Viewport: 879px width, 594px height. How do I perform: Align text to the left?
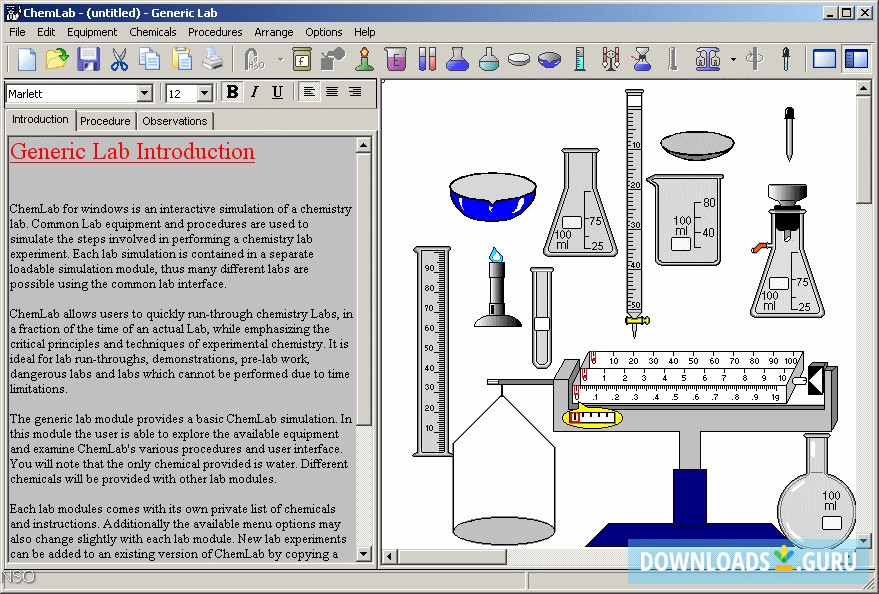click(309, 92)
